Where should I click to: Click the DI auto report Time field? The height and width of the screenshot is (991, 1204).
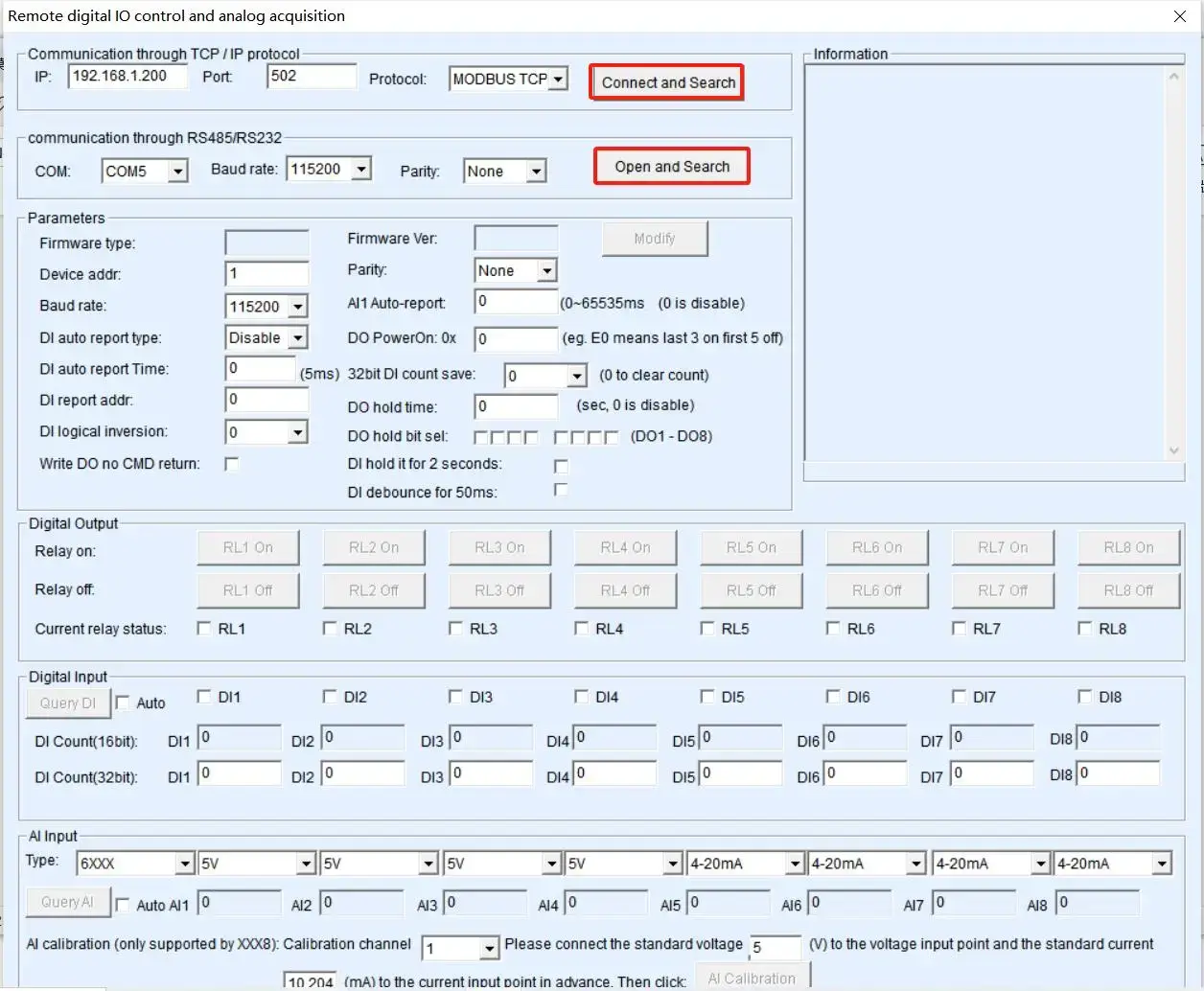[x=260, y=369]
